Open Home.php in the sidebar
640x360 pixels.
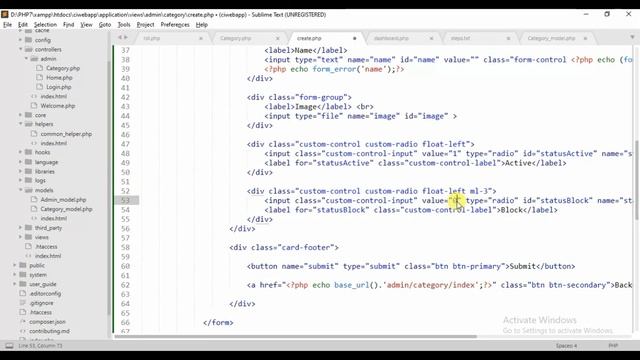59,78
